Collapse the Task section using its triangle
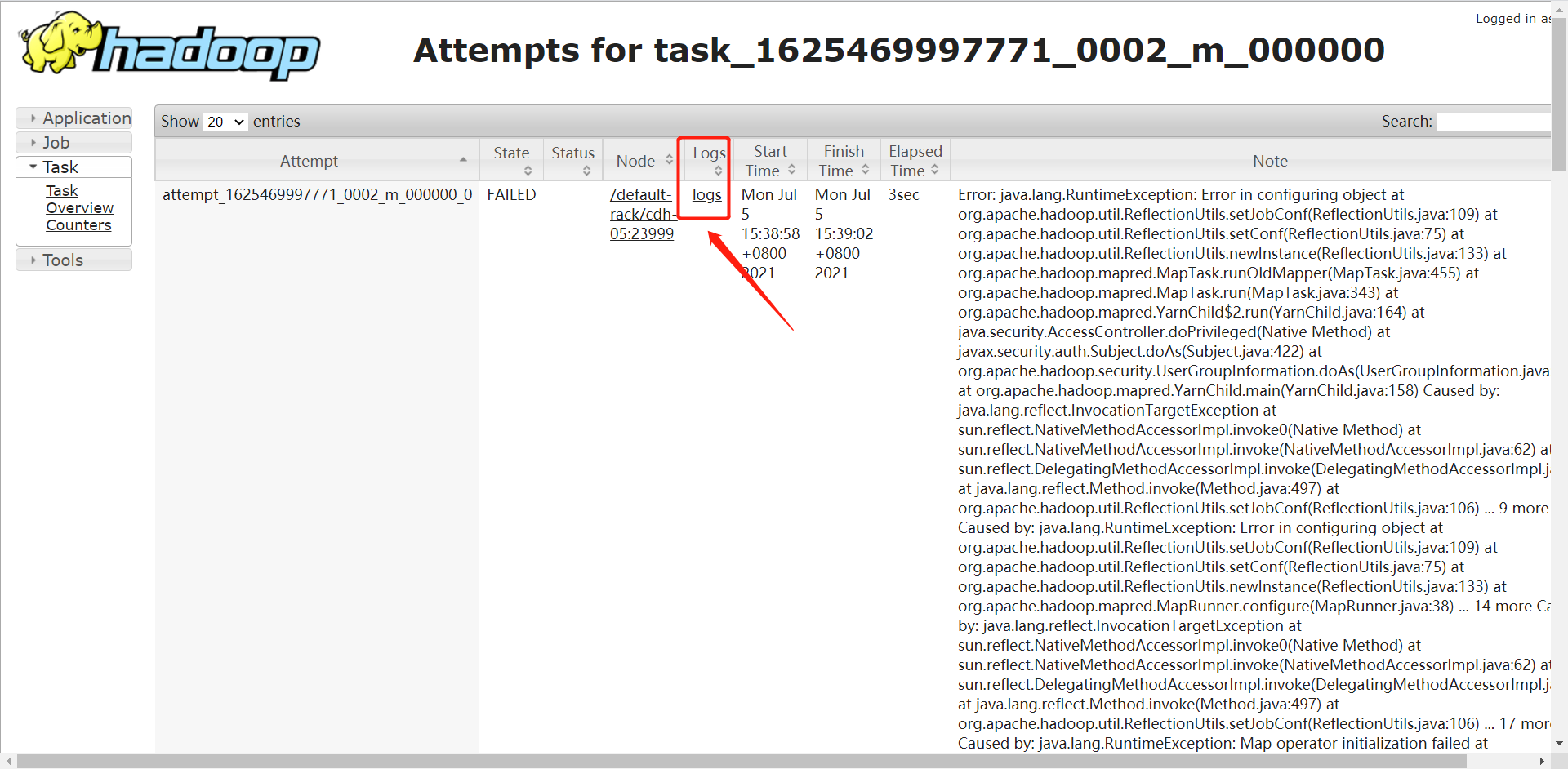Image resolution: width=1568 pixels, height=769 pixels. [x=33, y=167]
